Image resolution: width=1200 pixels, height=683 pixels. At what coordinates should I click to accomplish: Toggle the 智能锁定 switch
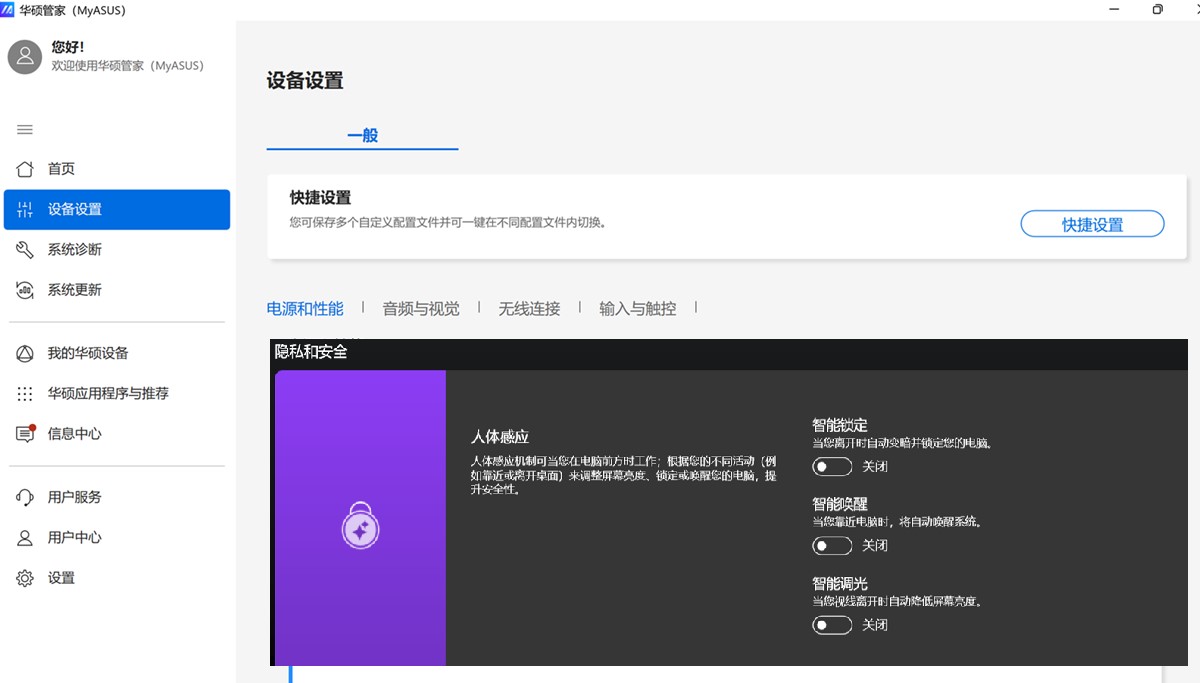click(x=832, y=466)
